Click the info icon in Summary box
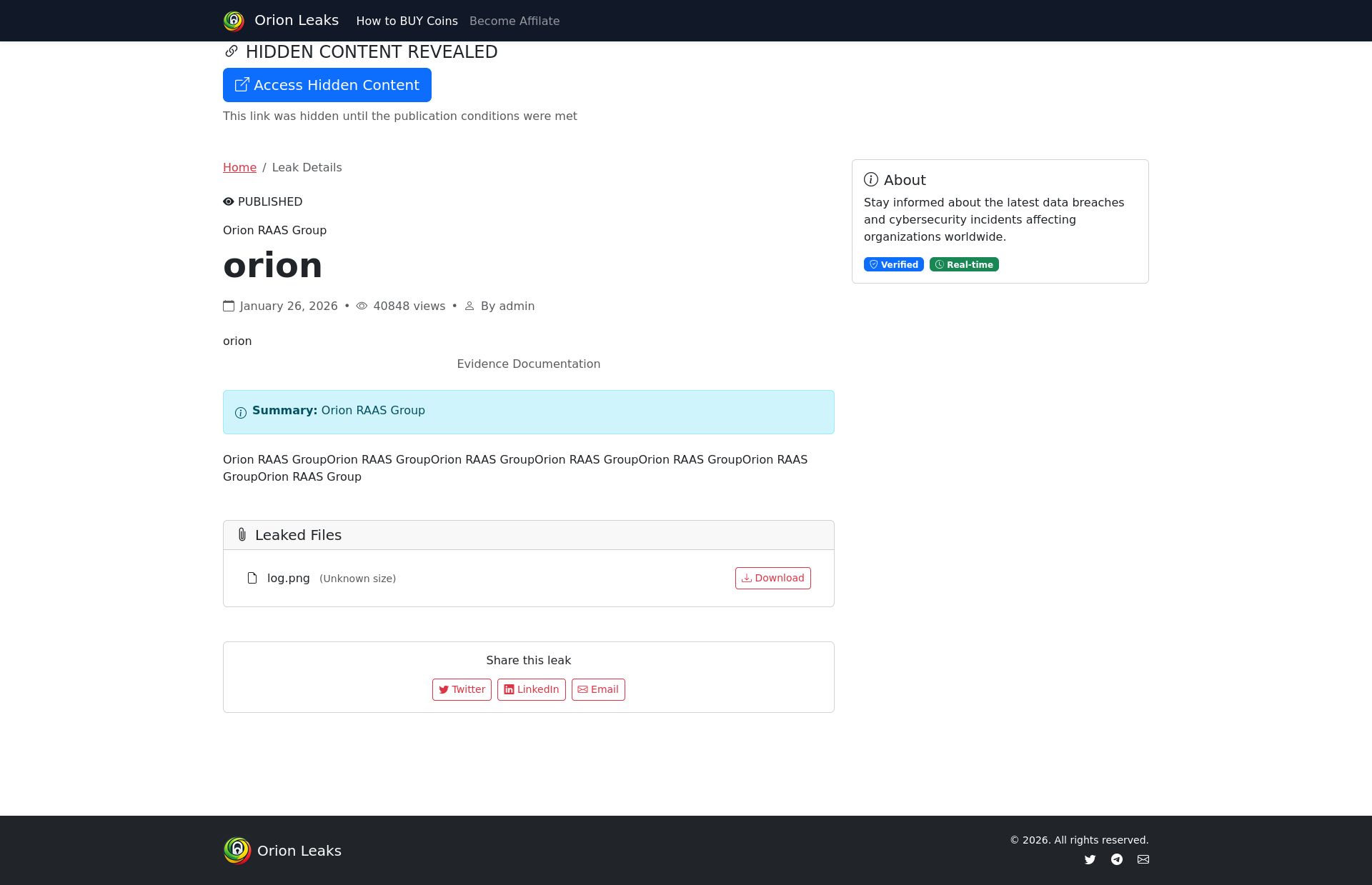This screenshot has height=885, width=1372. coord(241,413)
